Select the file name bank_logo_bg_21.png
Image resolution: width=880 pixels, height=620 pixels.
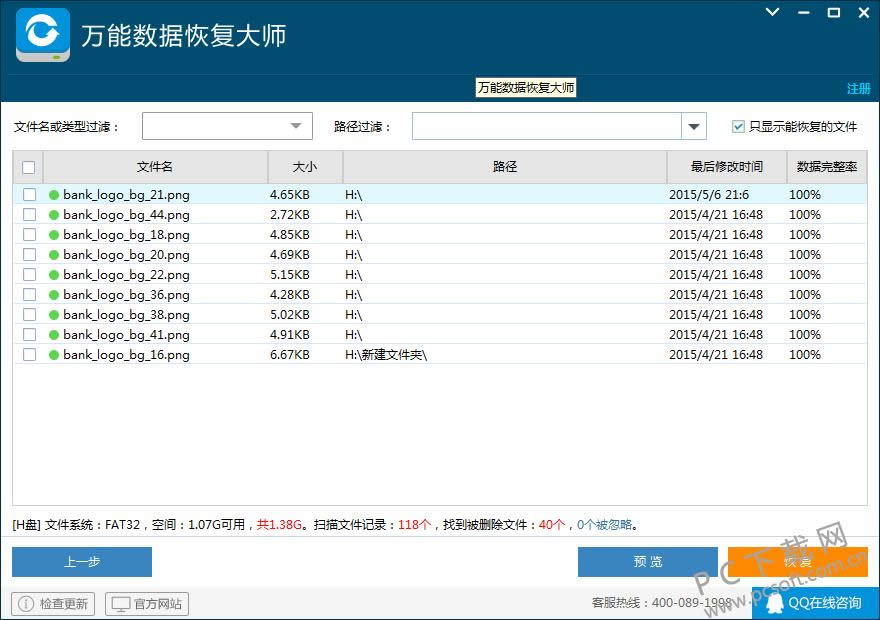click(126, 195)
